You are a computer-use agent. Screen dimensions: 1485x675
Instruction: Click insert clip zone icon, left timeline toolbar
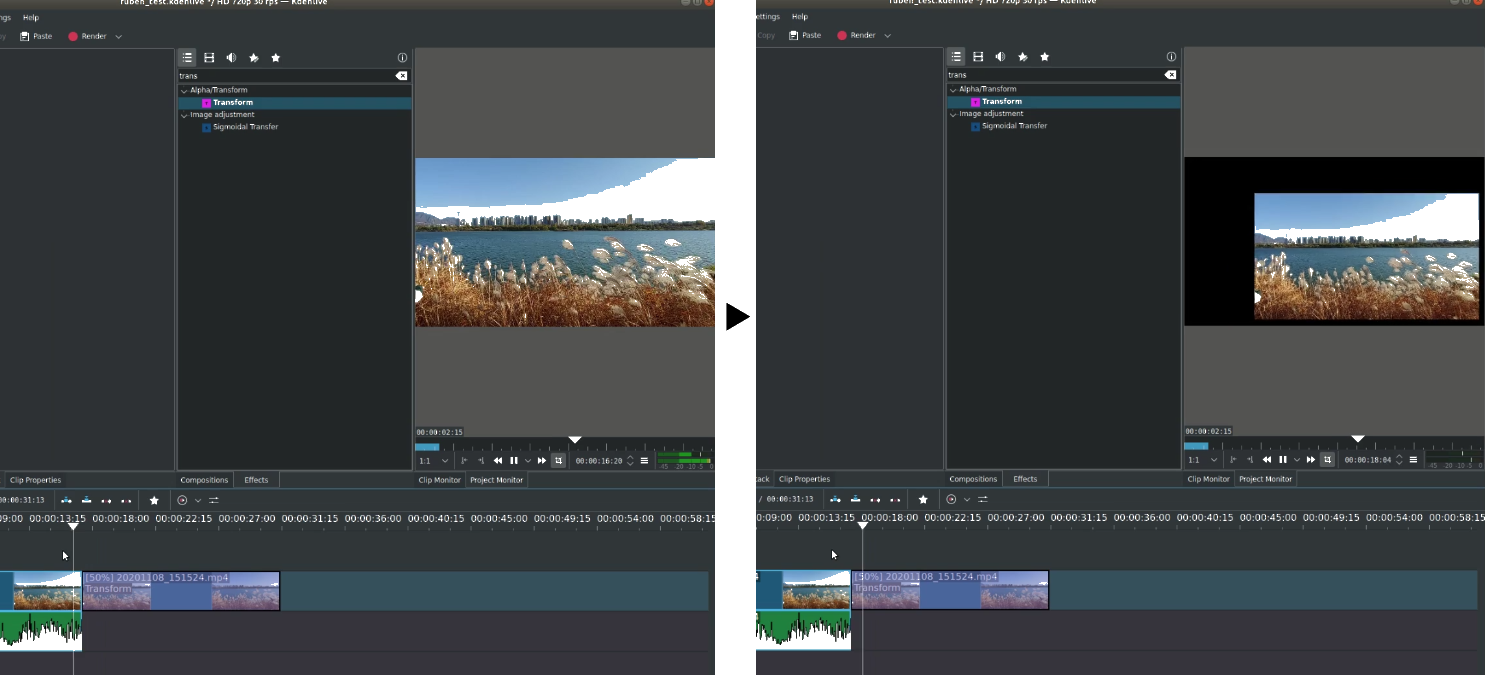66,500
